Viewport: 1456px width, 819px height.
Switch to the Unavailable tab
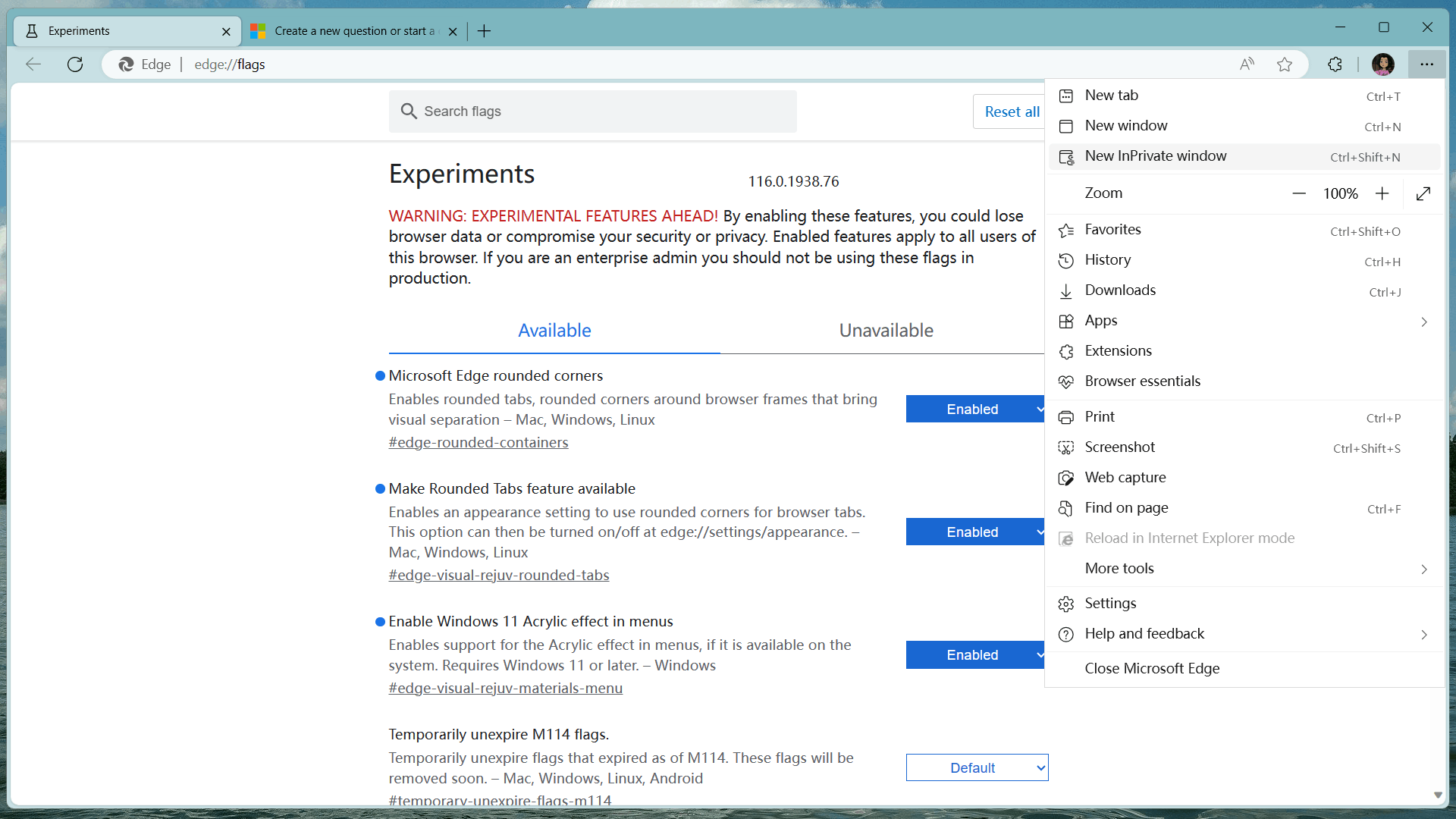click(886, 330)
